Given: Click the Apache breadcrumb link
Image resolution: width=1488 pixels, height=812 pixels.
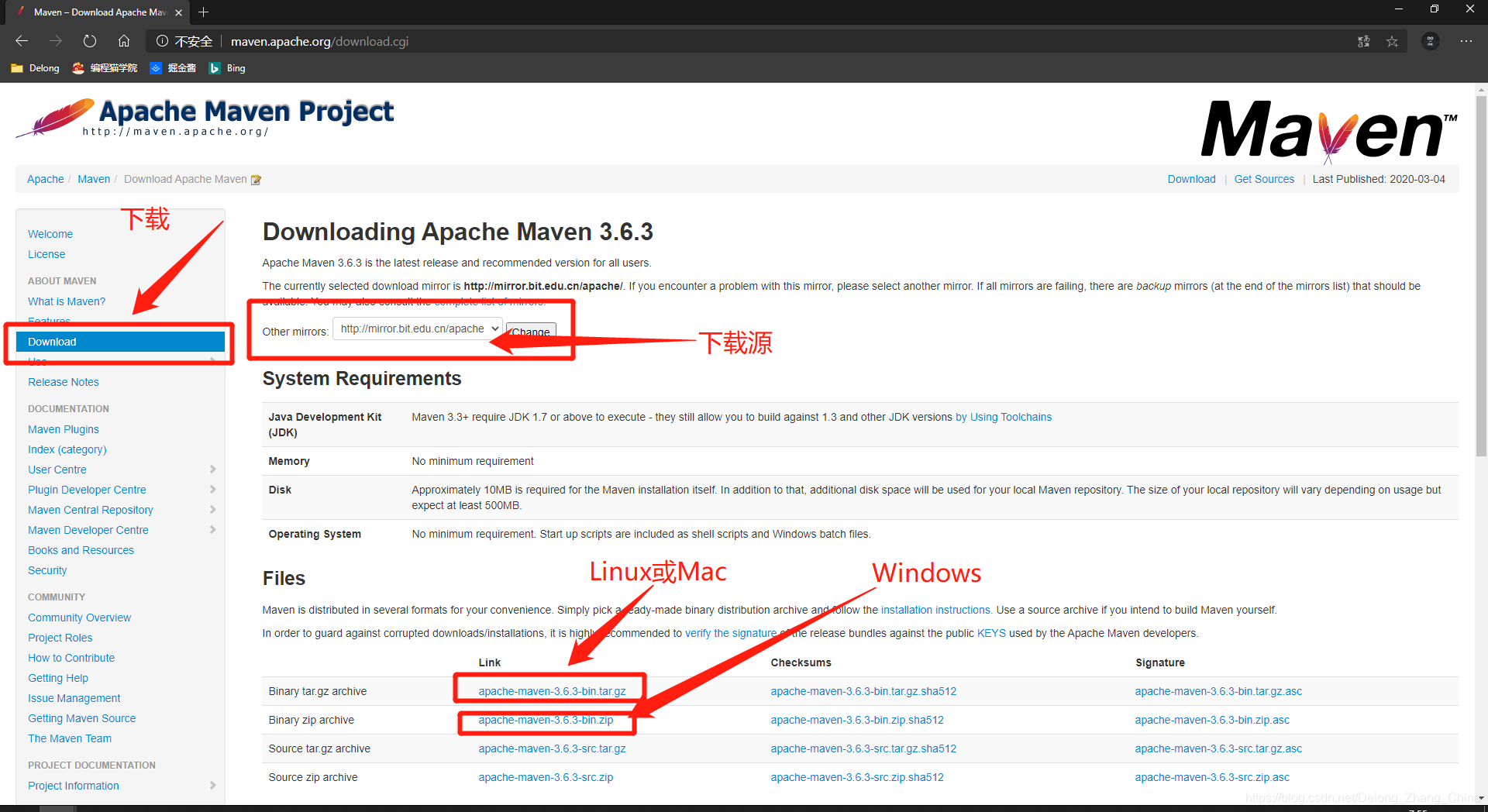Looking at the screenshot, I should coord(46,179).
